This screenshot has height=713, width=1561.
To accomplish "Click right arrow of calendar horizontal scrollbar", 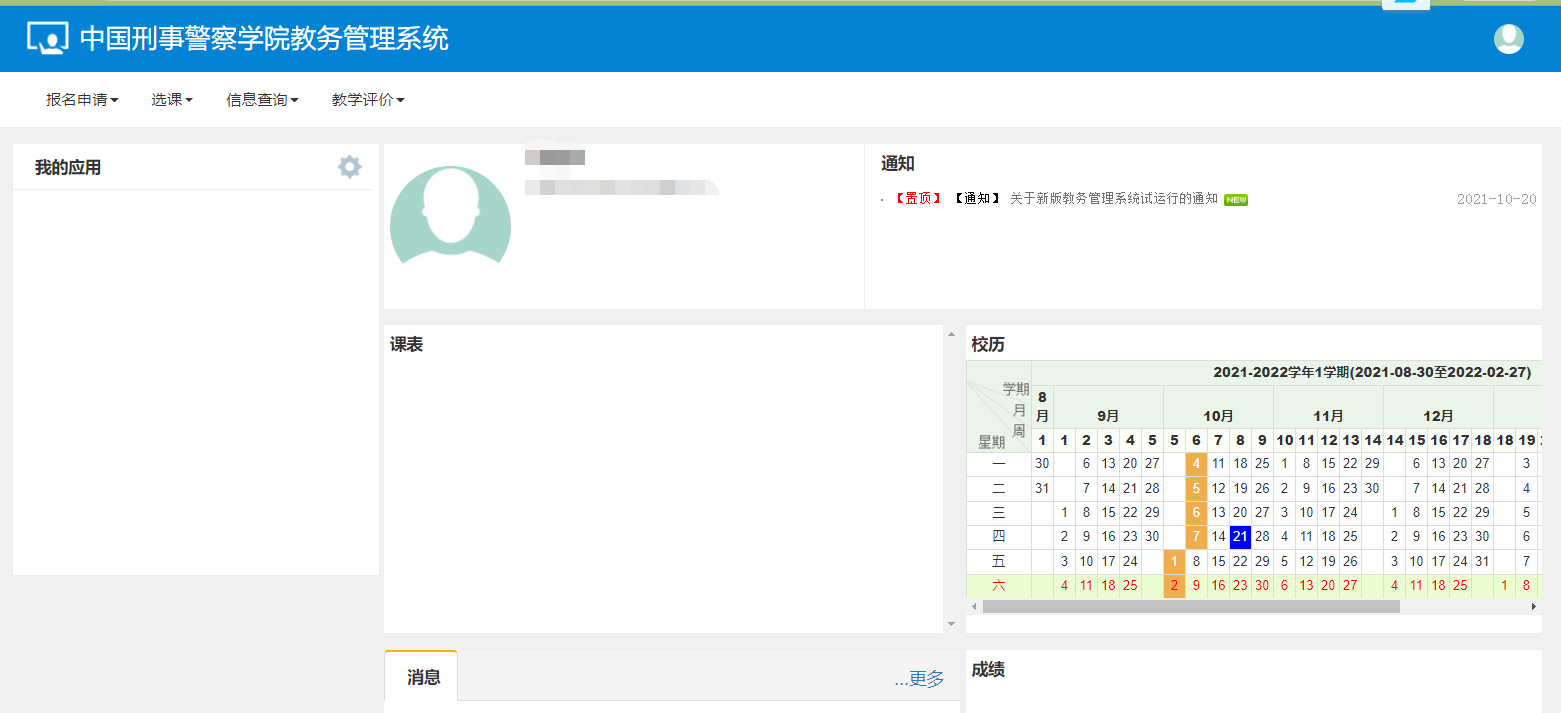I will 1534,606.
